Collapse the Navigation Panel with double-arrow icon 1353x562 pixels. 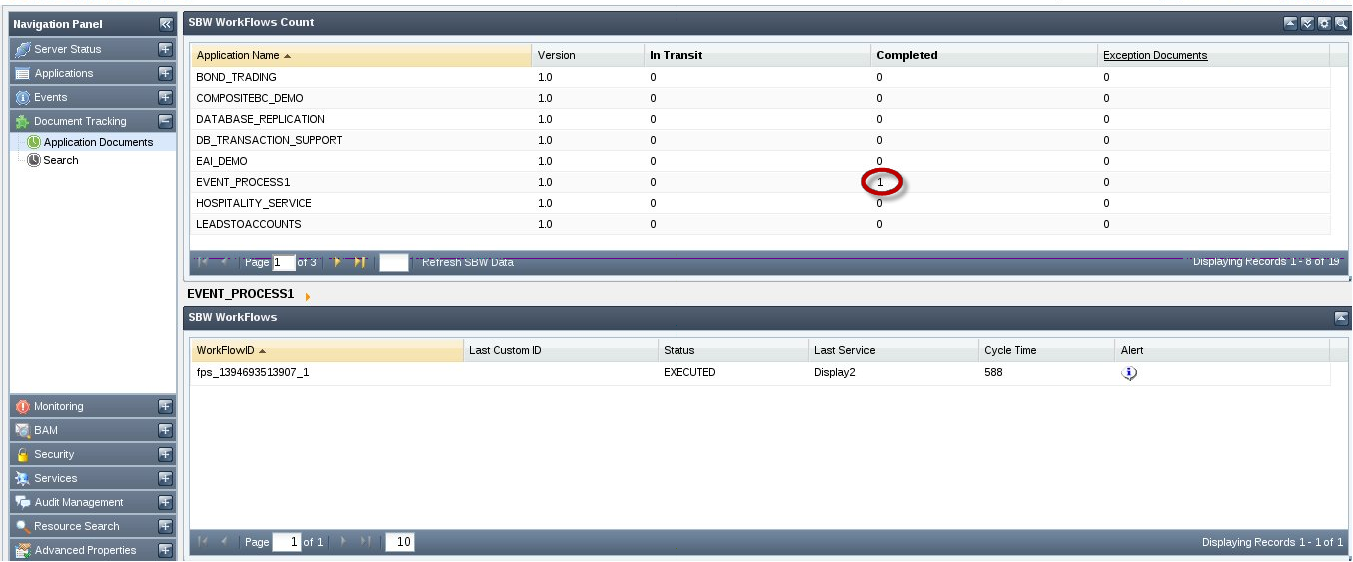coord(166,24)
